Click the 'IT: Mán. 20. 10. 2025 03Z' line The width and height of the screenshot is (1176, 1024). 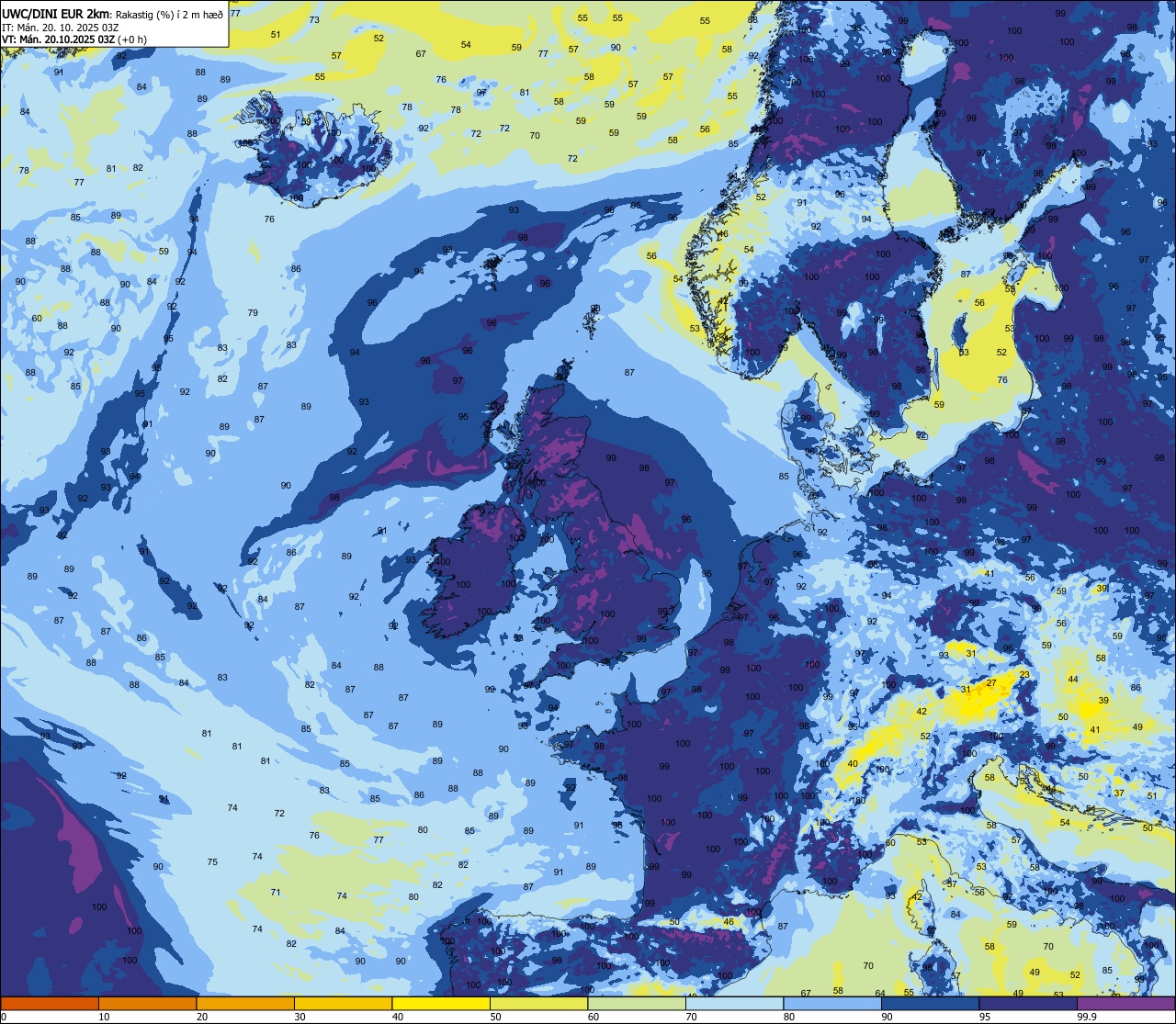point(58,27)
